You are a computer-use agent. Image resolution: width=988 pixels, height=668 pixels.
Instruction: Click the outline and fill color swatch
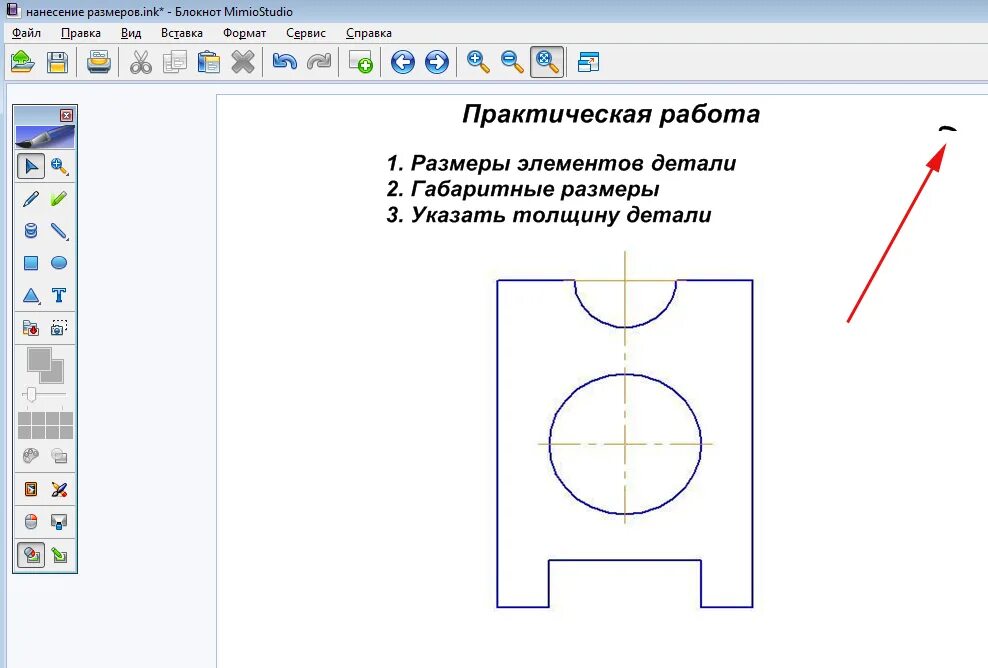45,366
